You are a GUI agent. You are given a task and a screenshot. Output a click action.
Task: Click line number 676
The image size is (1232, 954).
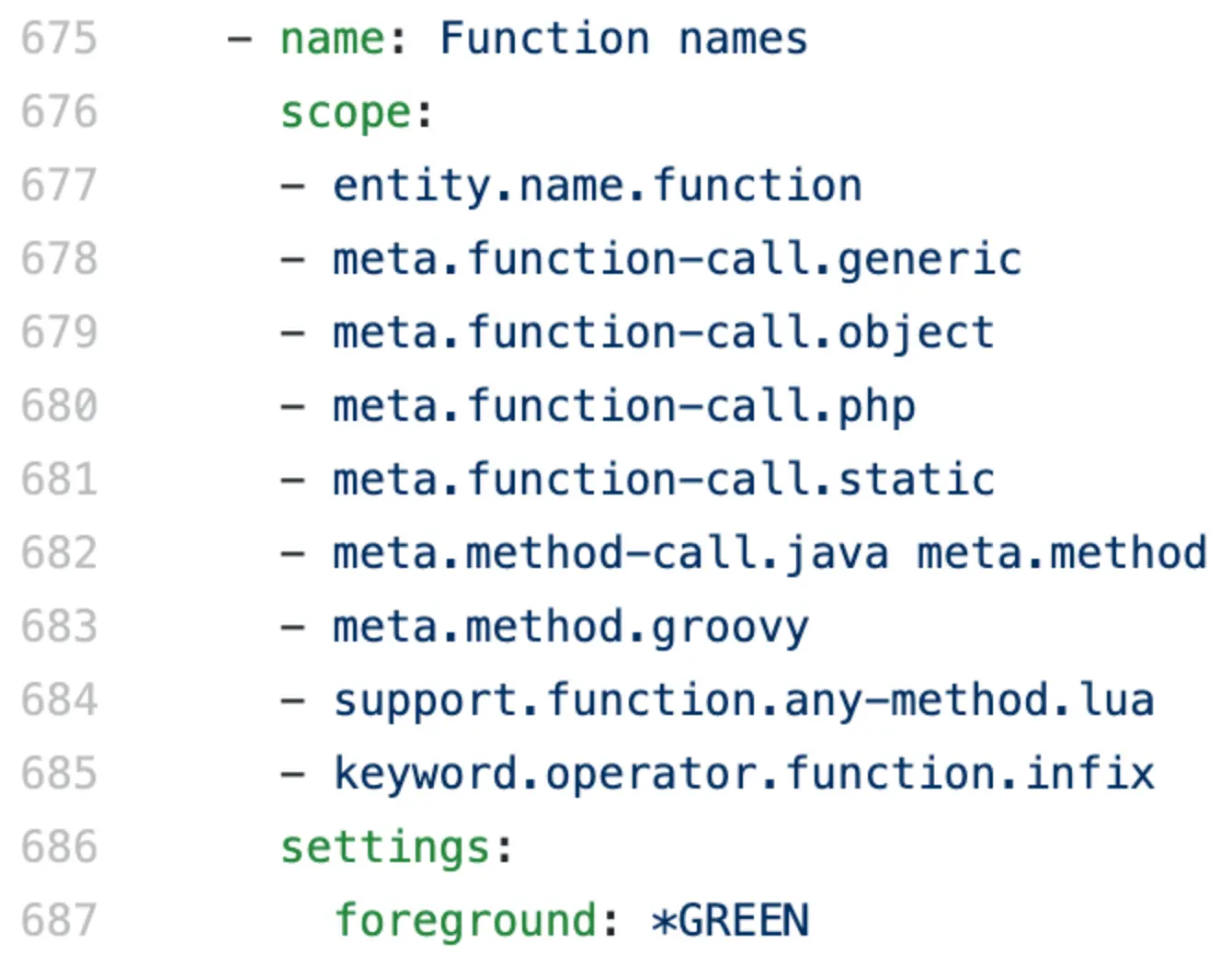pyautogui.click(x=59, y=112)
